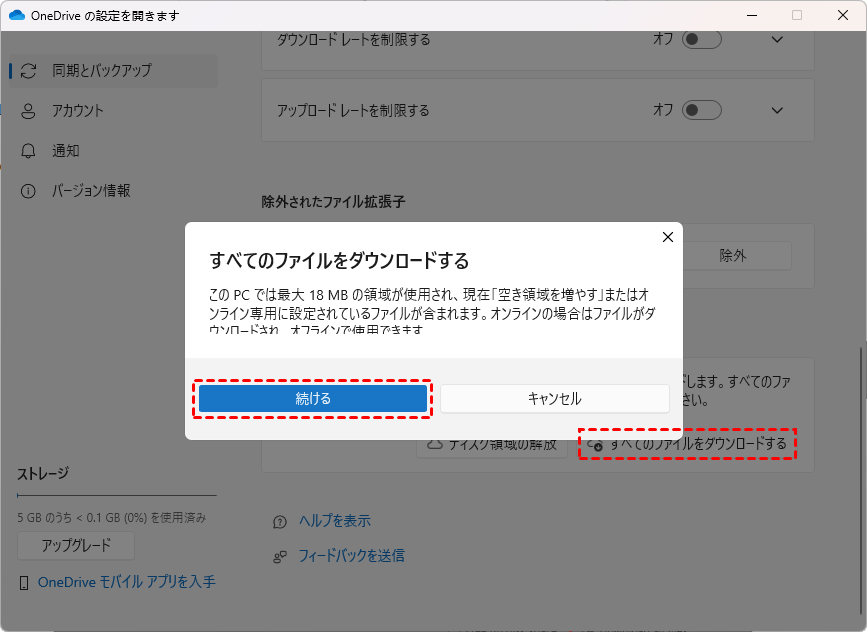This screenshot has height=632, width=867.
Task: Click the bell icon beside 通知
Action: [28, 151]
